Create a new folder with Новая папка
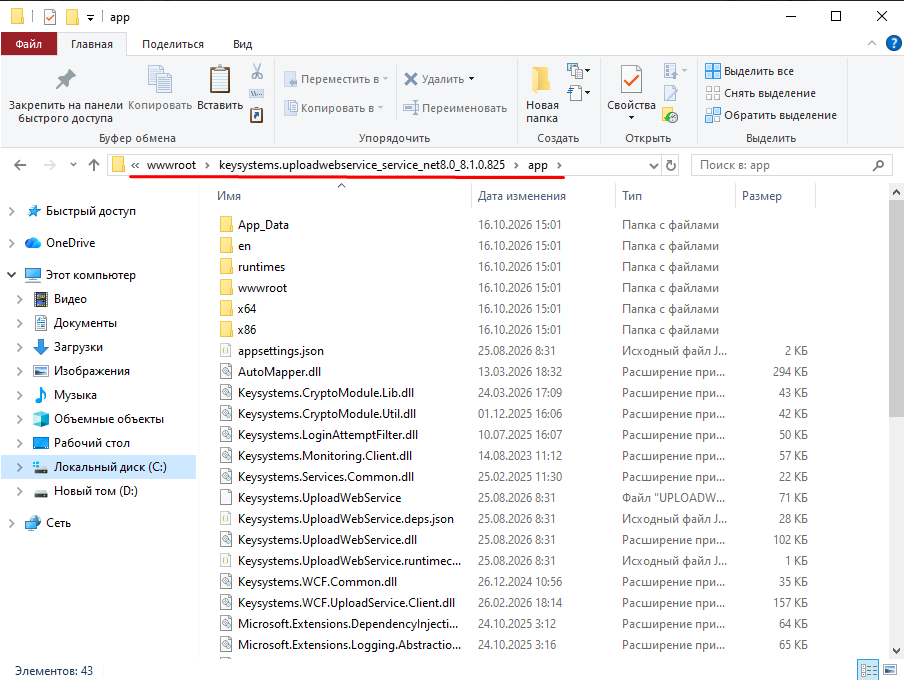This screenshot has height=680, width=904. click(542, 94)
